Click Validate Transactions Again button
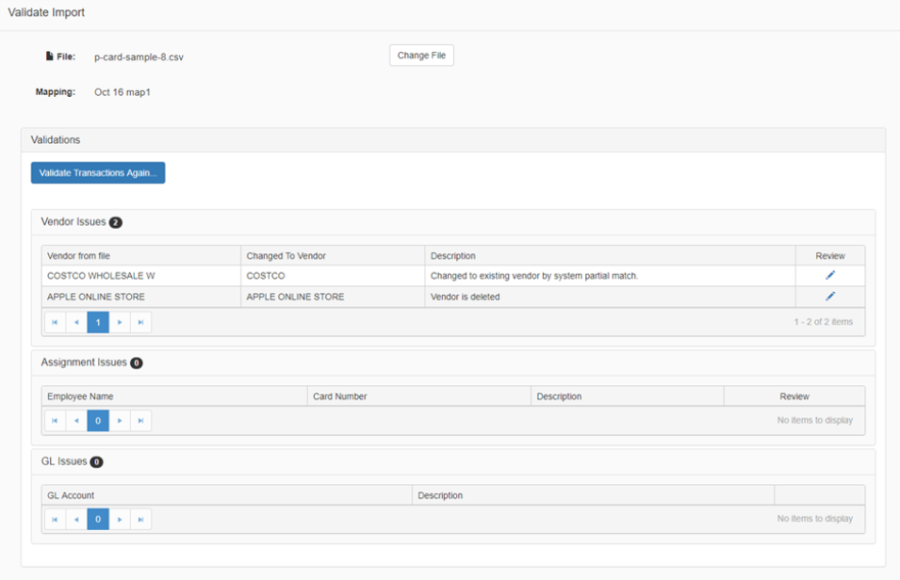Screen dimensions: 900x580 click(x=98, y=173)
